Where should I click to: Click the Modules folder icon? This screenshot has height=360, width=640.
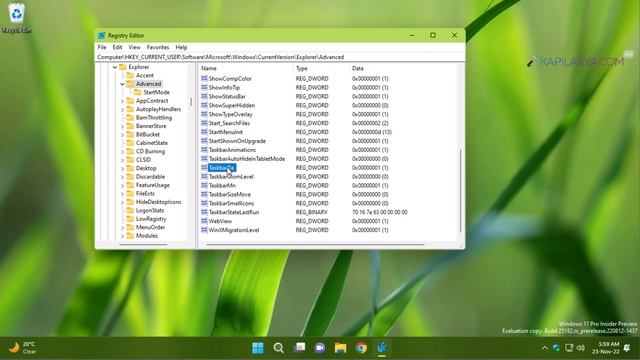click(x=130, y=236)
